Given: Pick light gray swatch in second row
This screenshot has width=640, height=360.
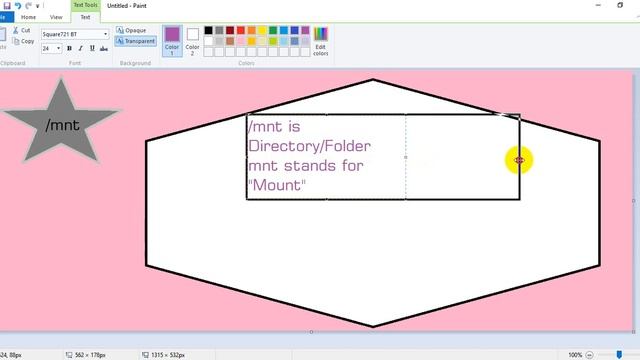Looking at the screenshot, I should [x=219, y=41].
